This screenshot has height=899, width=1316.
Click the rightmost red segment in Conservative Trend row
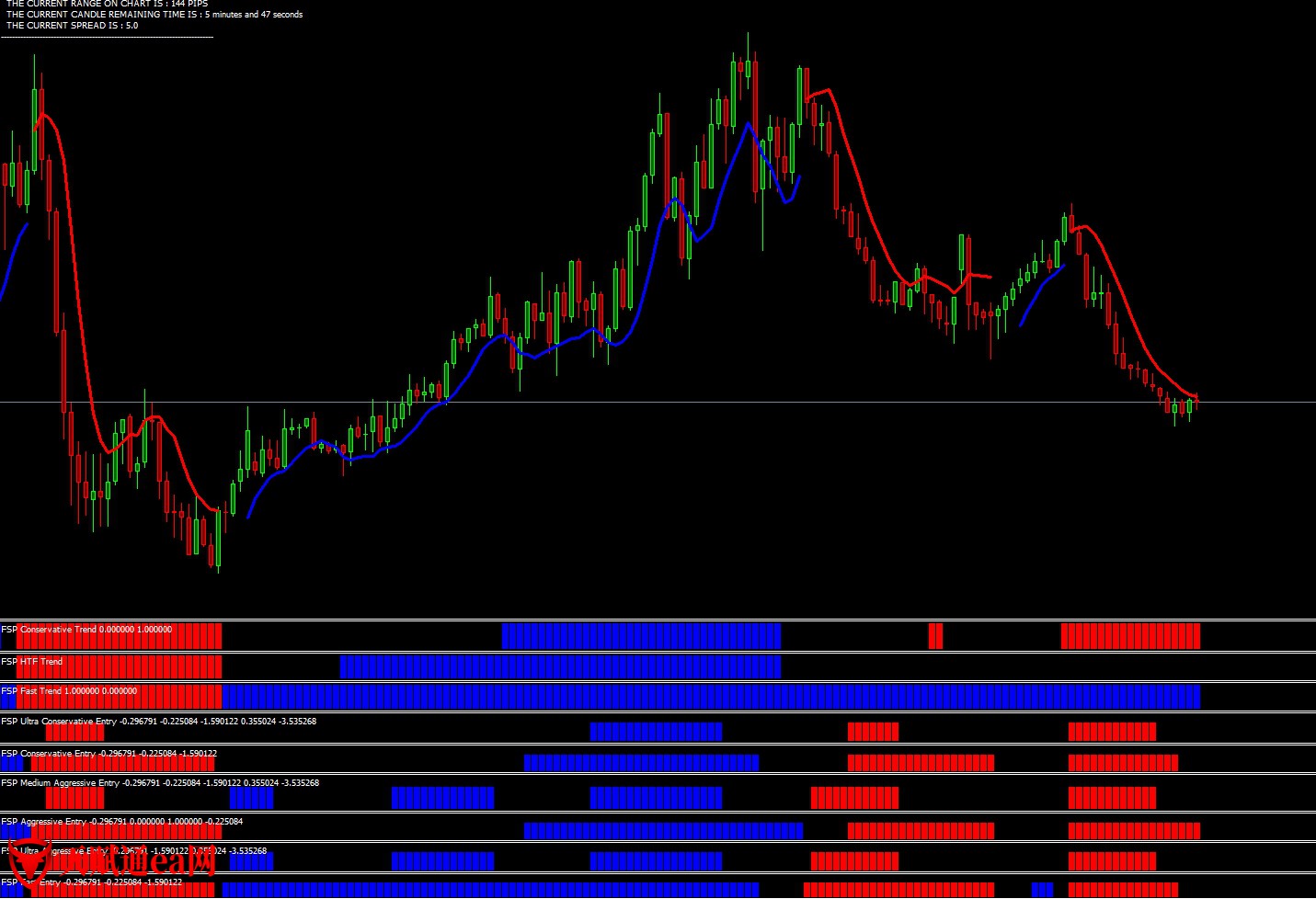pos(1130,636)
